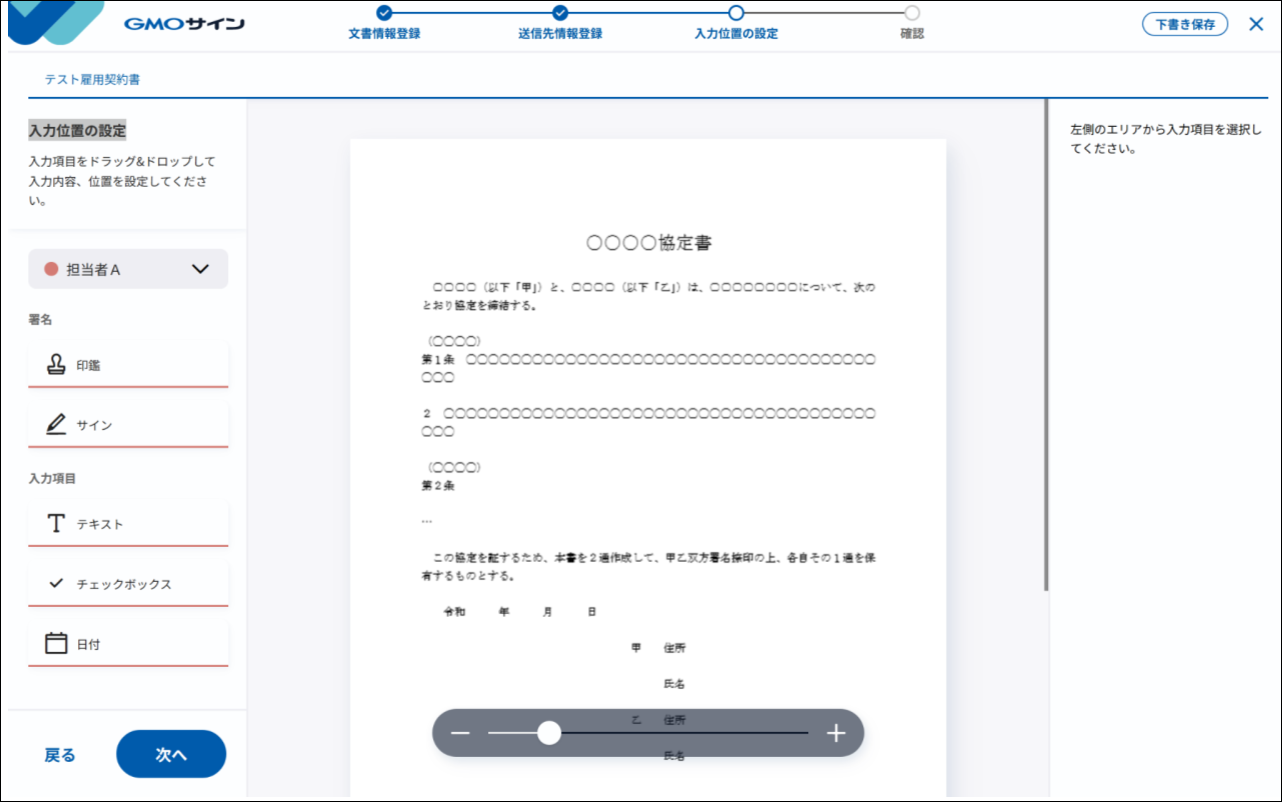Go to the 送信先情報登録 step
The height and width of the screenshot is (802, 1282).
click(x=560, y=13)
